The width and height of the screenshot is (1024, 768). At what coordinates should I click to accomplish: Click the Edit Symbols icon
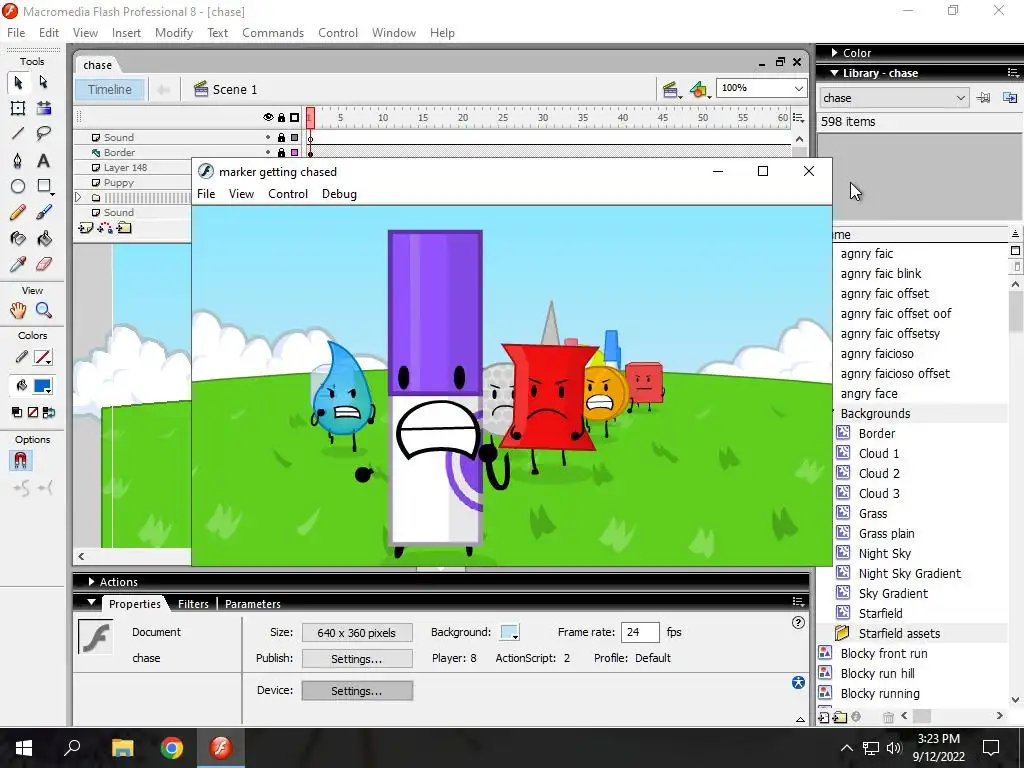pyautogui.click(x=699, y=89)
